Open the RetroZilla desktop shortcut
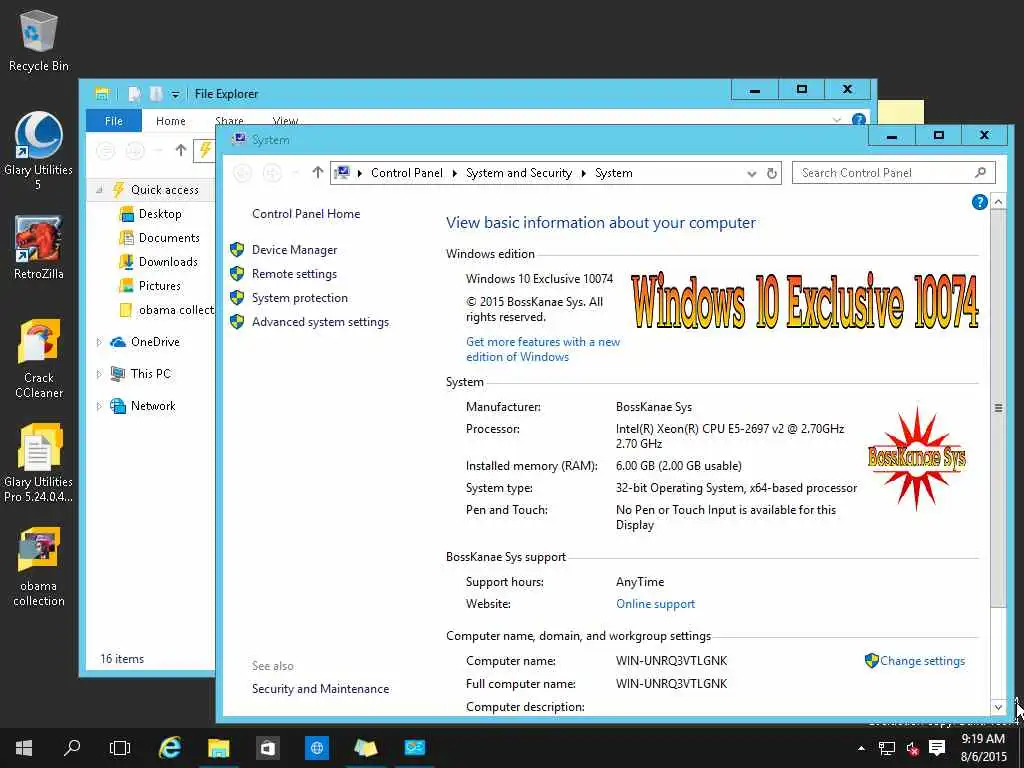1024x768 pixels. (39, 248)
